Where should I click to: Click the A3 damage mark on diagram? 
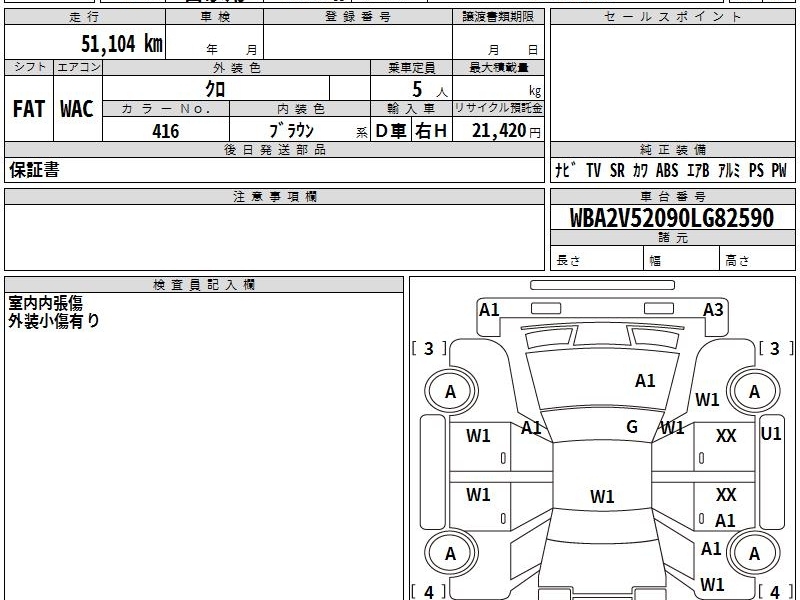click(x=713, y=310)
